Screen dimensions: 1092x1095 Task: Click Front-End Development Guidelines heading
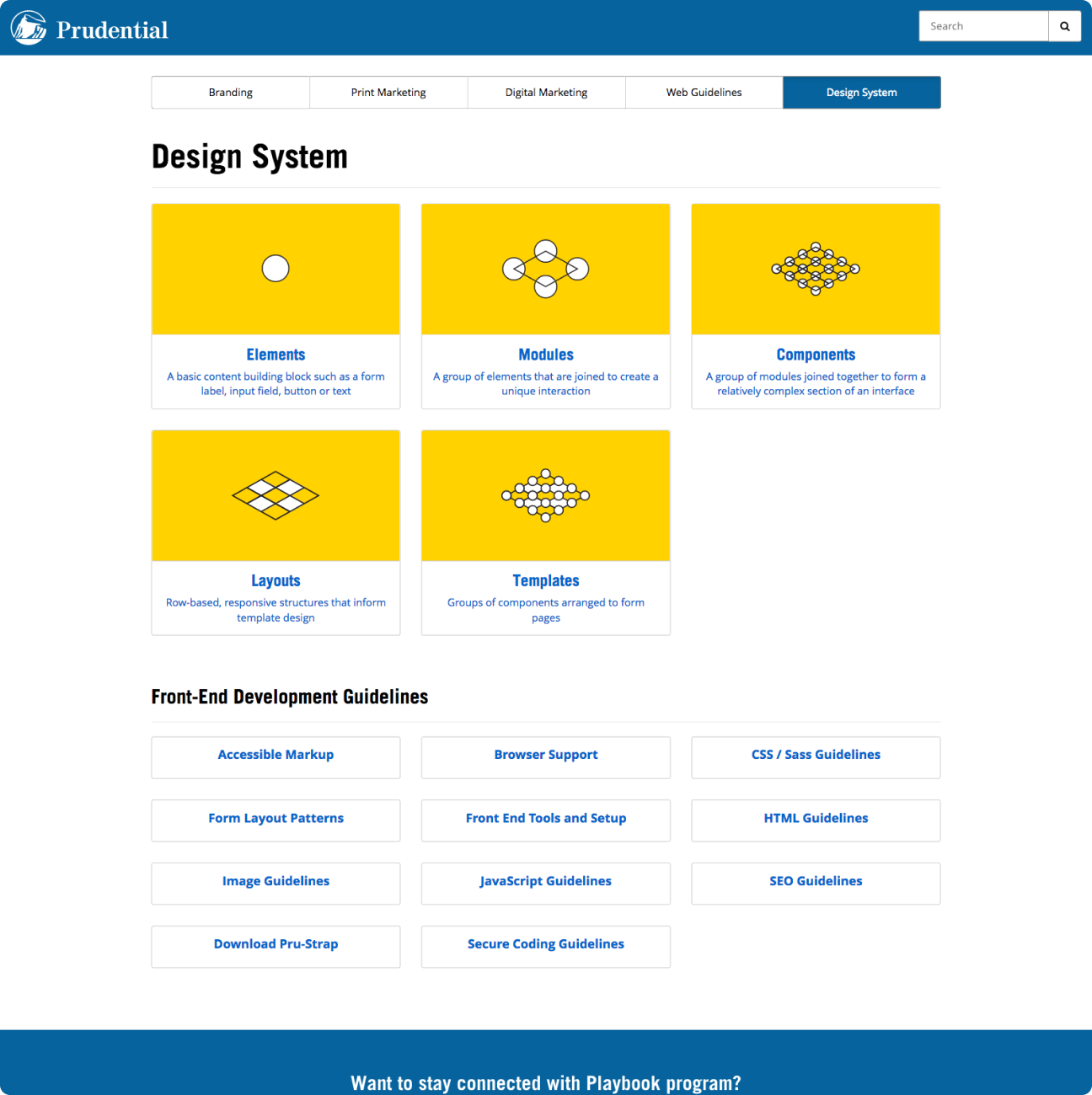[290, 697]
